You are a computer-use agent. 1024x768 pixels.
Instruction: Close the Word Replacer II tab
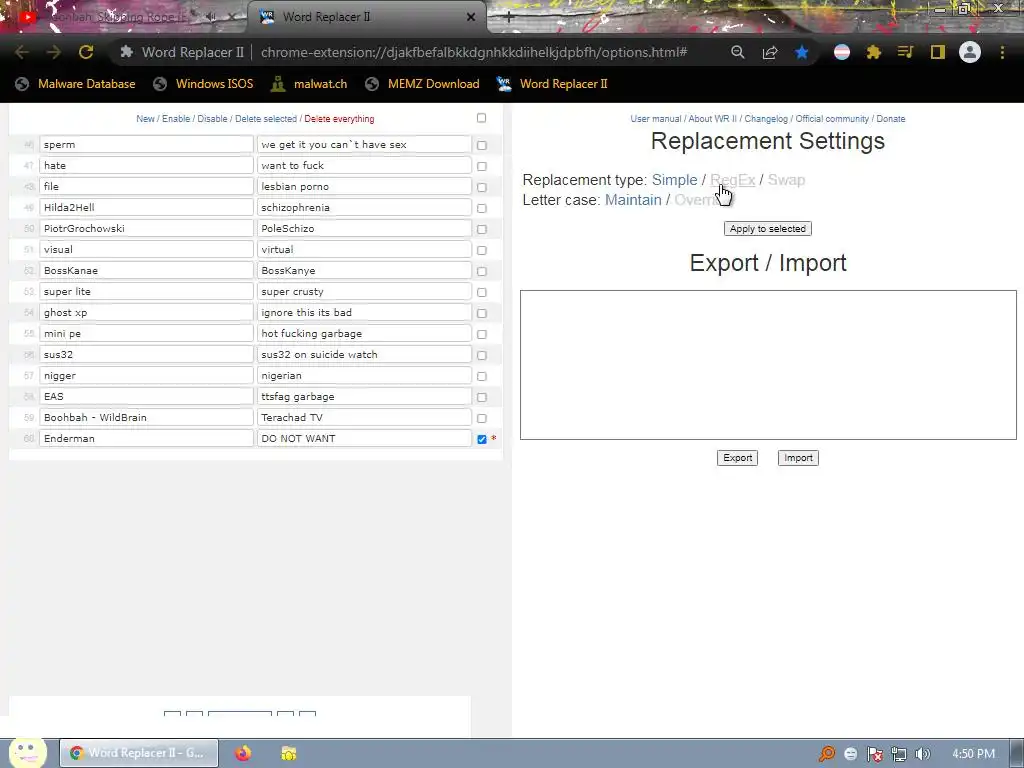tap(471, 17)
